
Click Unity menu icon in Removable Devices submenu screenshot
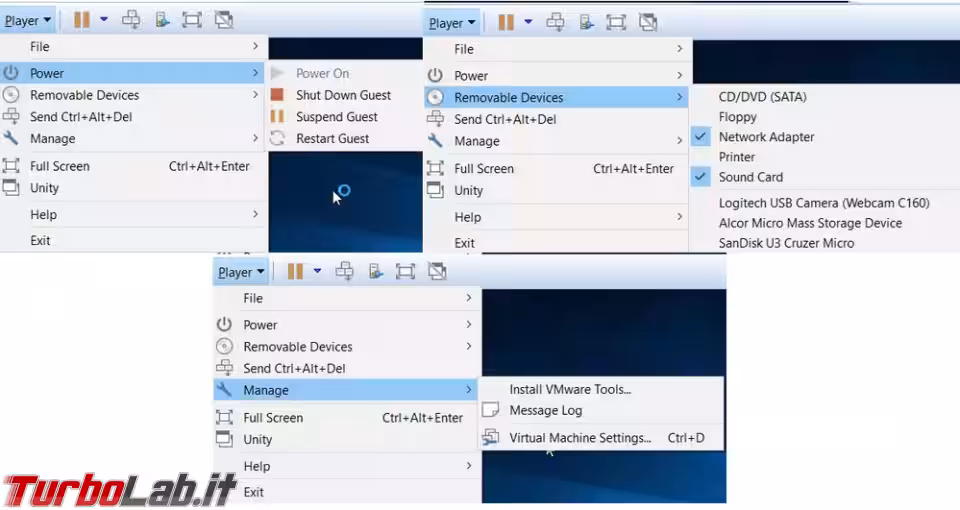[x=435, y=190]
